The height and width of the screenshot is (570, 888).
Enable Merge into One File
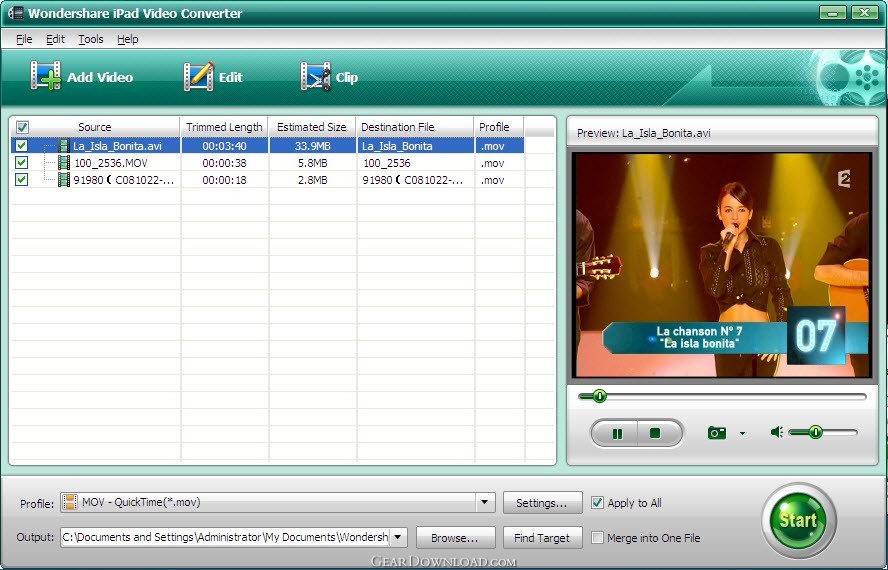coord(597,537)
